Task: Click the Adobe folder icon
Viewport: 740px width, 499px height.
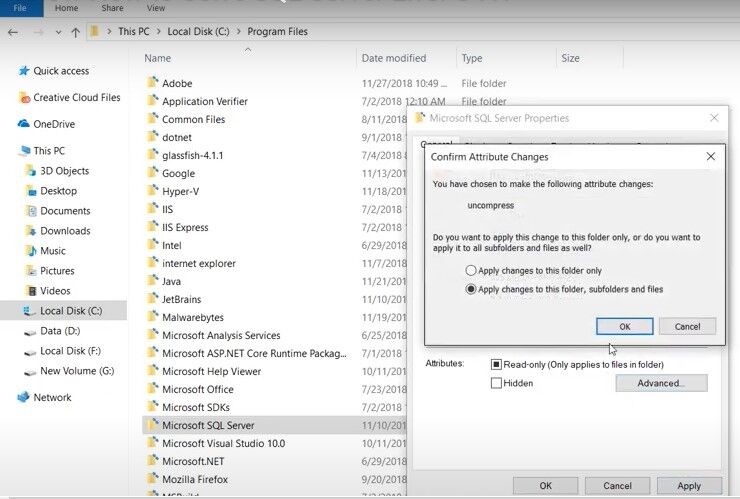Action: pos(152,83)
